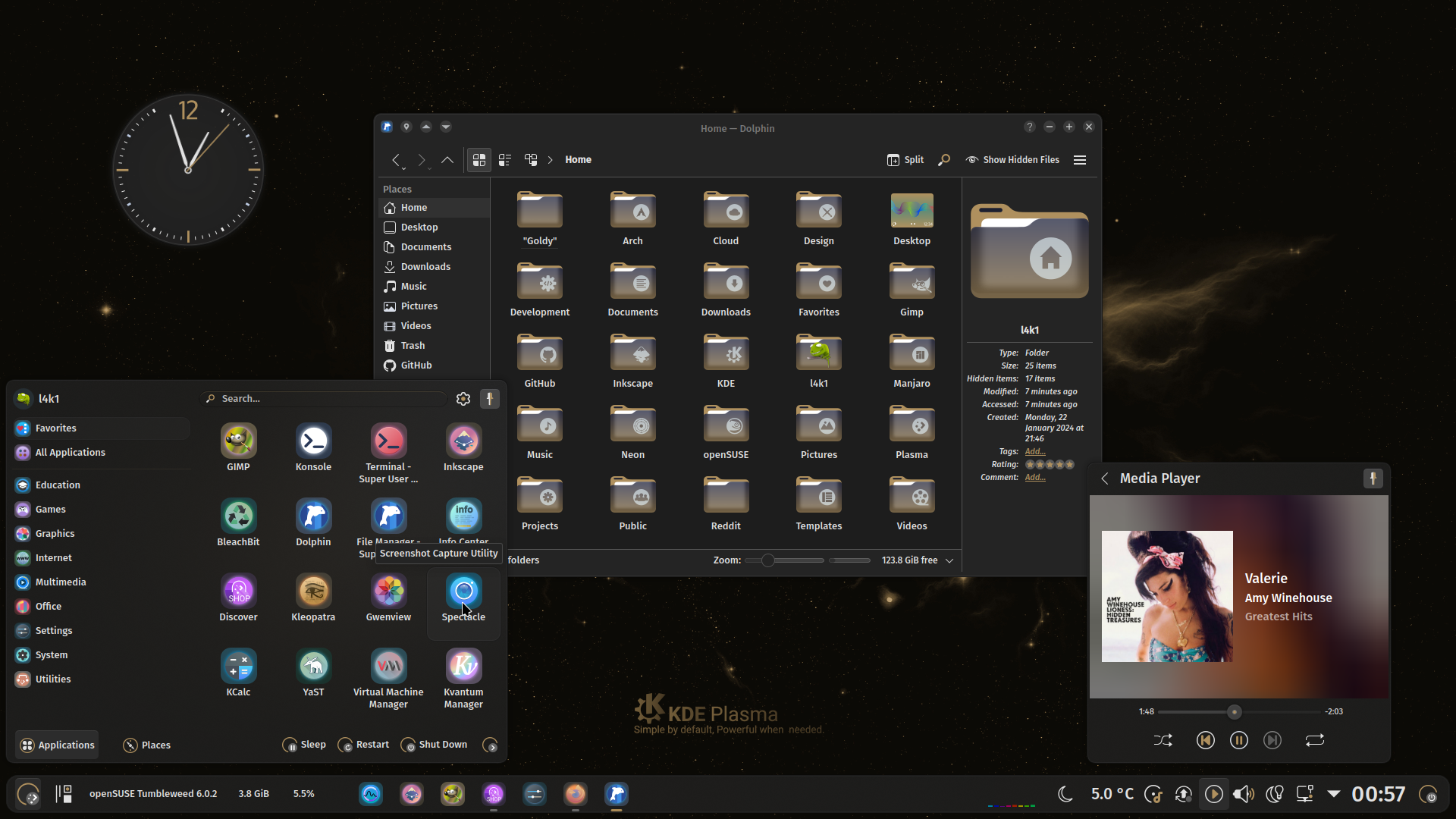Screen dimensions: 1456x819
Task: Go back from Media Player view
Action: (1105, 479)
